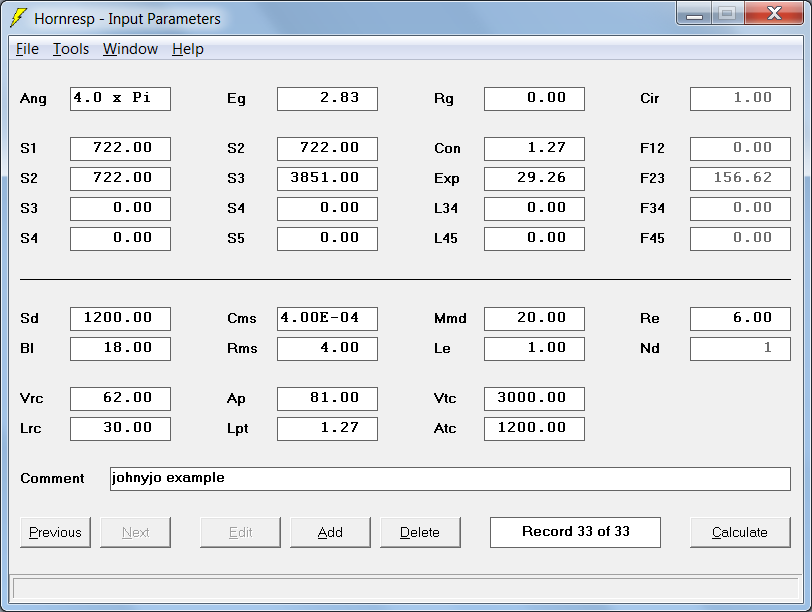
Task: Select the Rms field with 4.00
Action: 327,349
